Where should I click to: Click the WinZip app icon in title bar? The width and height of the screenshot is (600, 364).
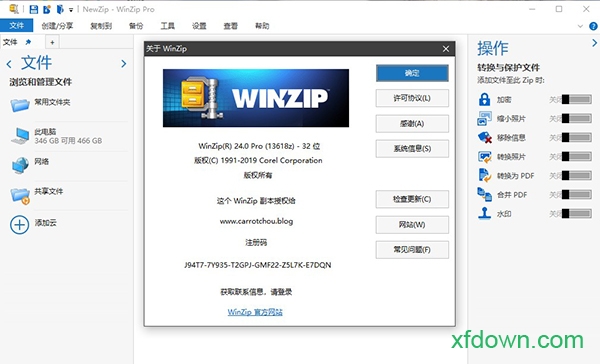click(x=14, y=9)
